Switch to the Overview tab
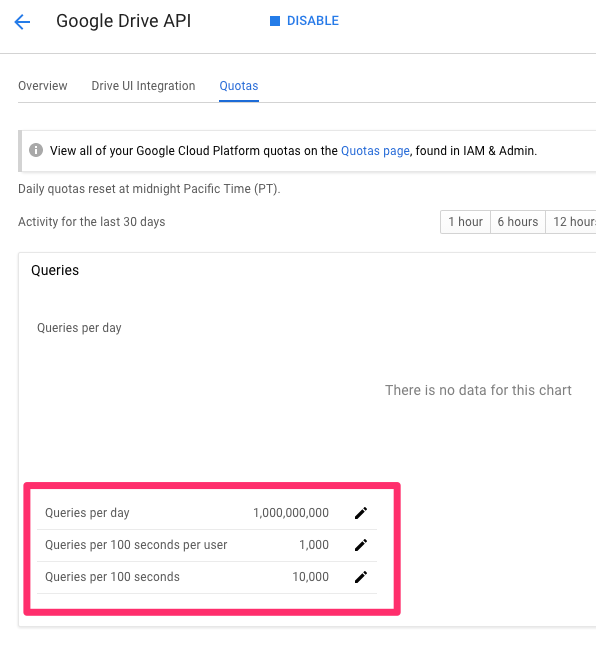The width and height of the screenshot is (596, 658). (42, 86)
